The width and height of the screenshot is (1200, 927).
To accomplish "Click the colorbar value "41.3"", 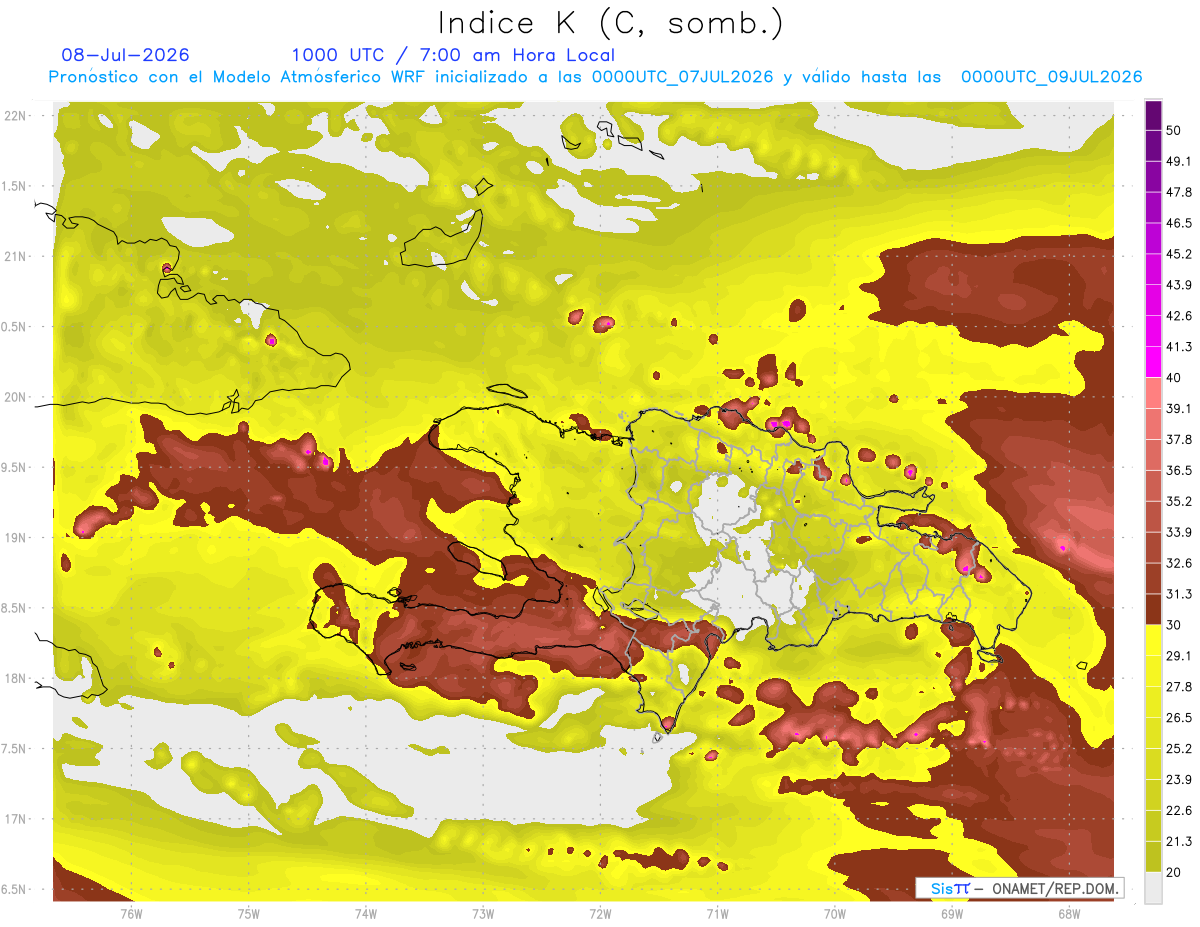I will coord(1178,347).
